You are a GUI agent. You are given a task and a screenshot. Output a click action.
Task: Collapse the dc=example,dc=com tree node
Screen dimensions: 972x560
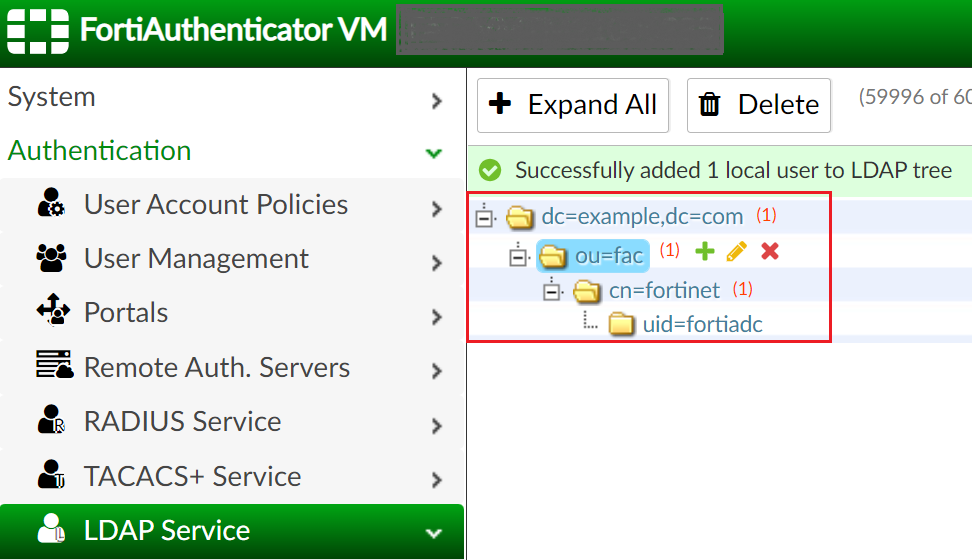[485, 217]
